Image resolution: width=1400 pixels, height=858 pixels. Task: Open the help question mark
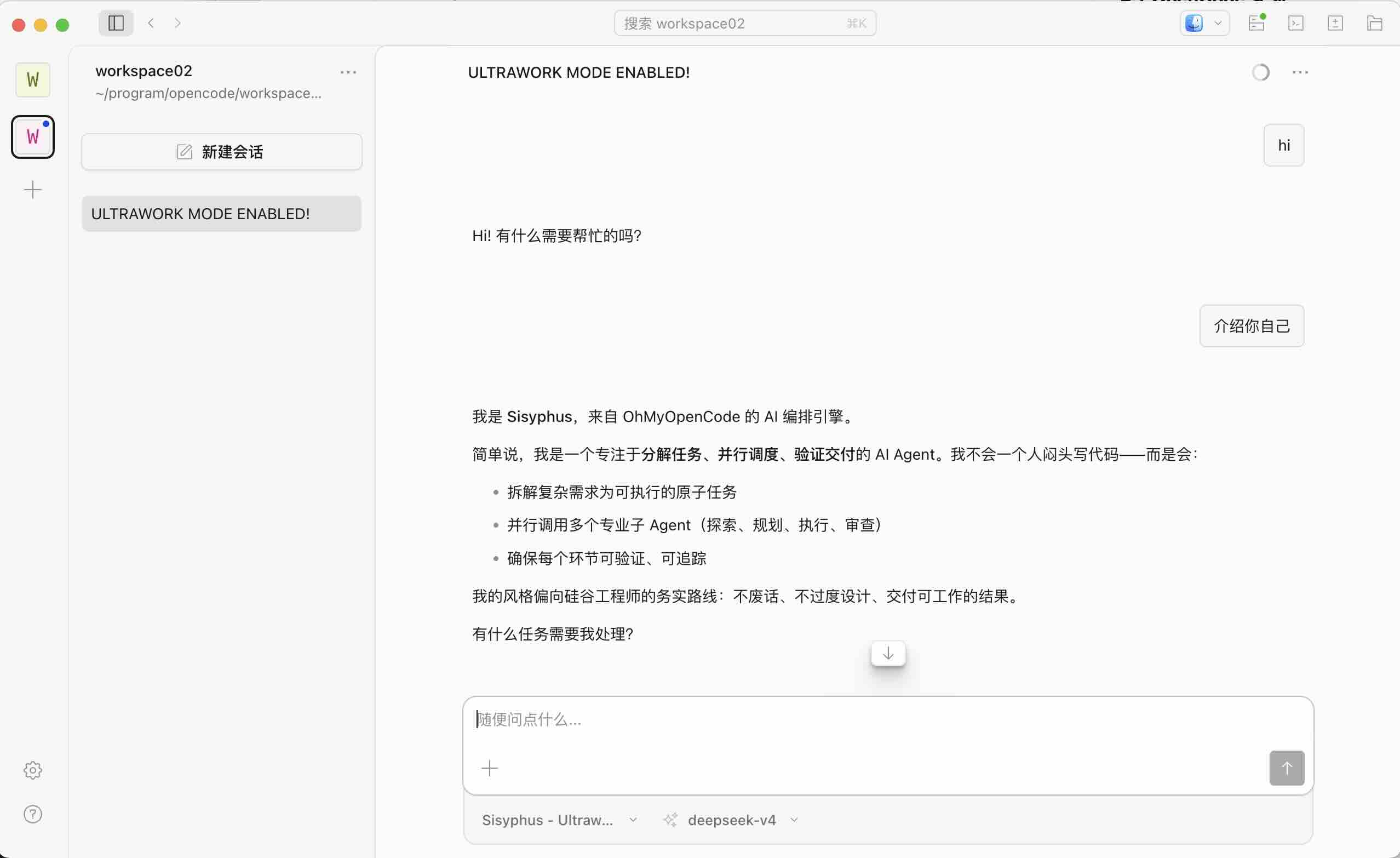[33, 814]
